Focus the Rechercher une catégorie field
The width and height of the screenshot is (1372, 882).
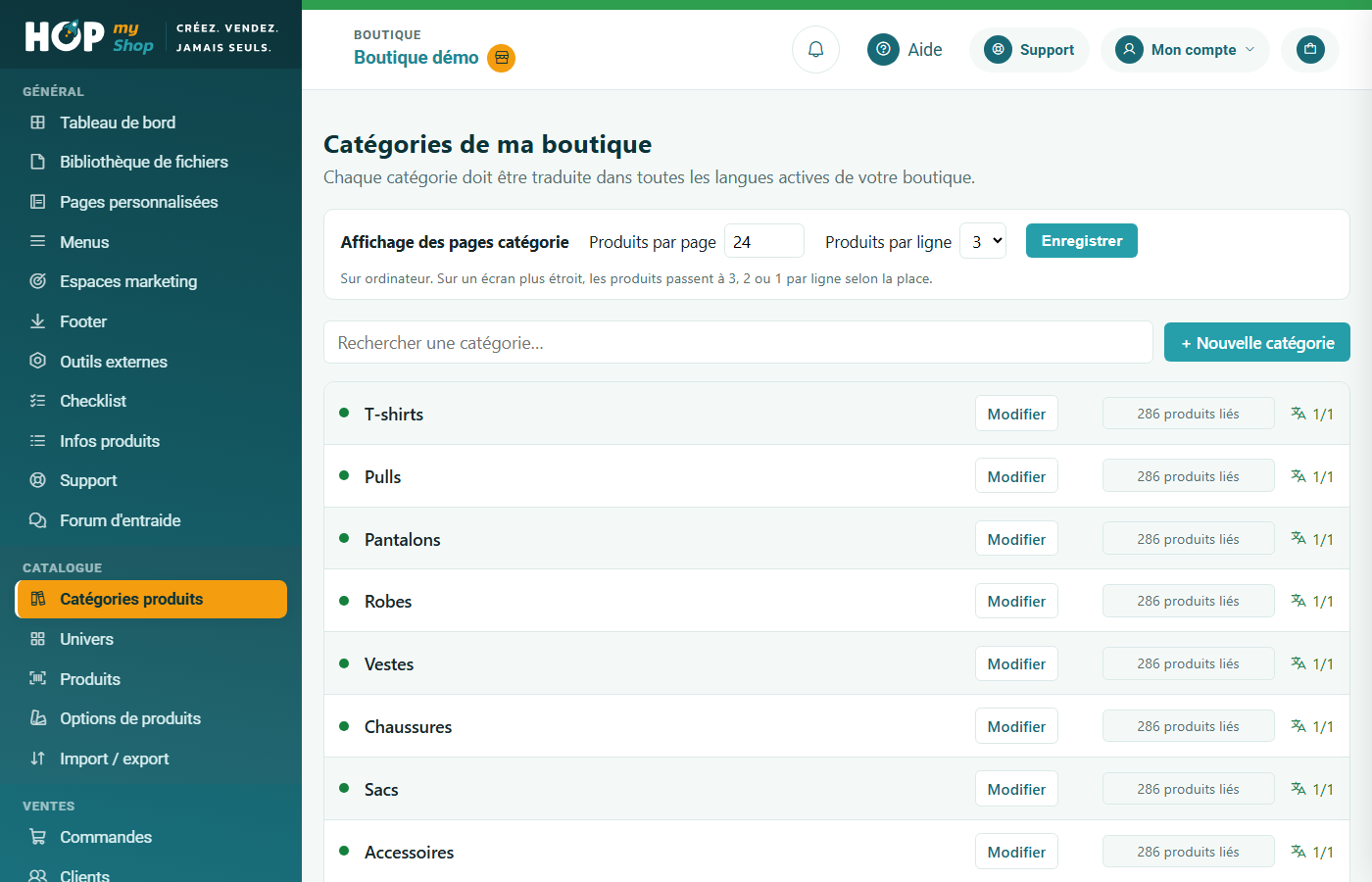tap(738, 342)
